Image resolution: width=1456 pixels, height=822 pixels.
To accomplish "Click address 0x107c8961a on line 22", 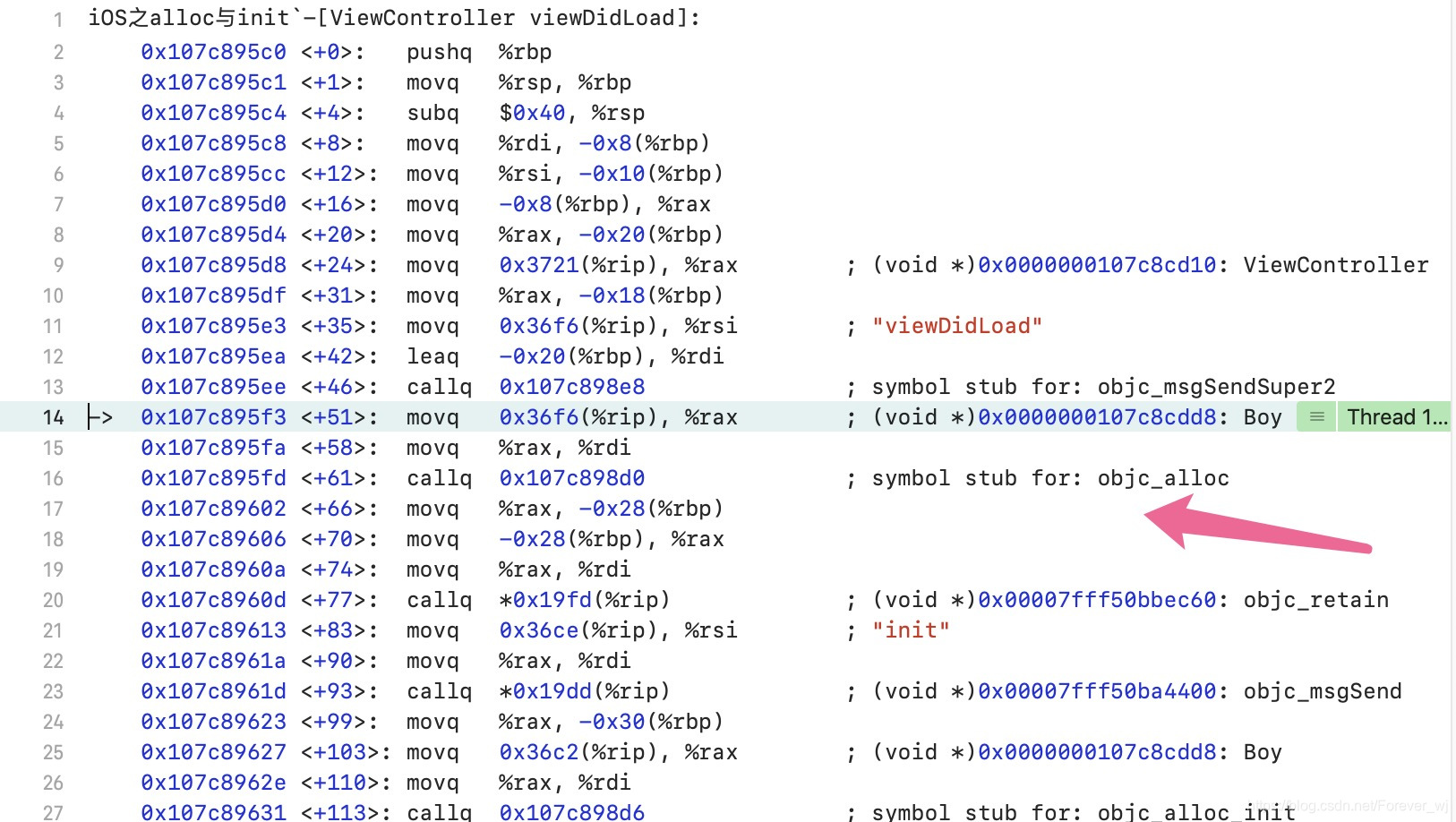I will pos(213,661).
